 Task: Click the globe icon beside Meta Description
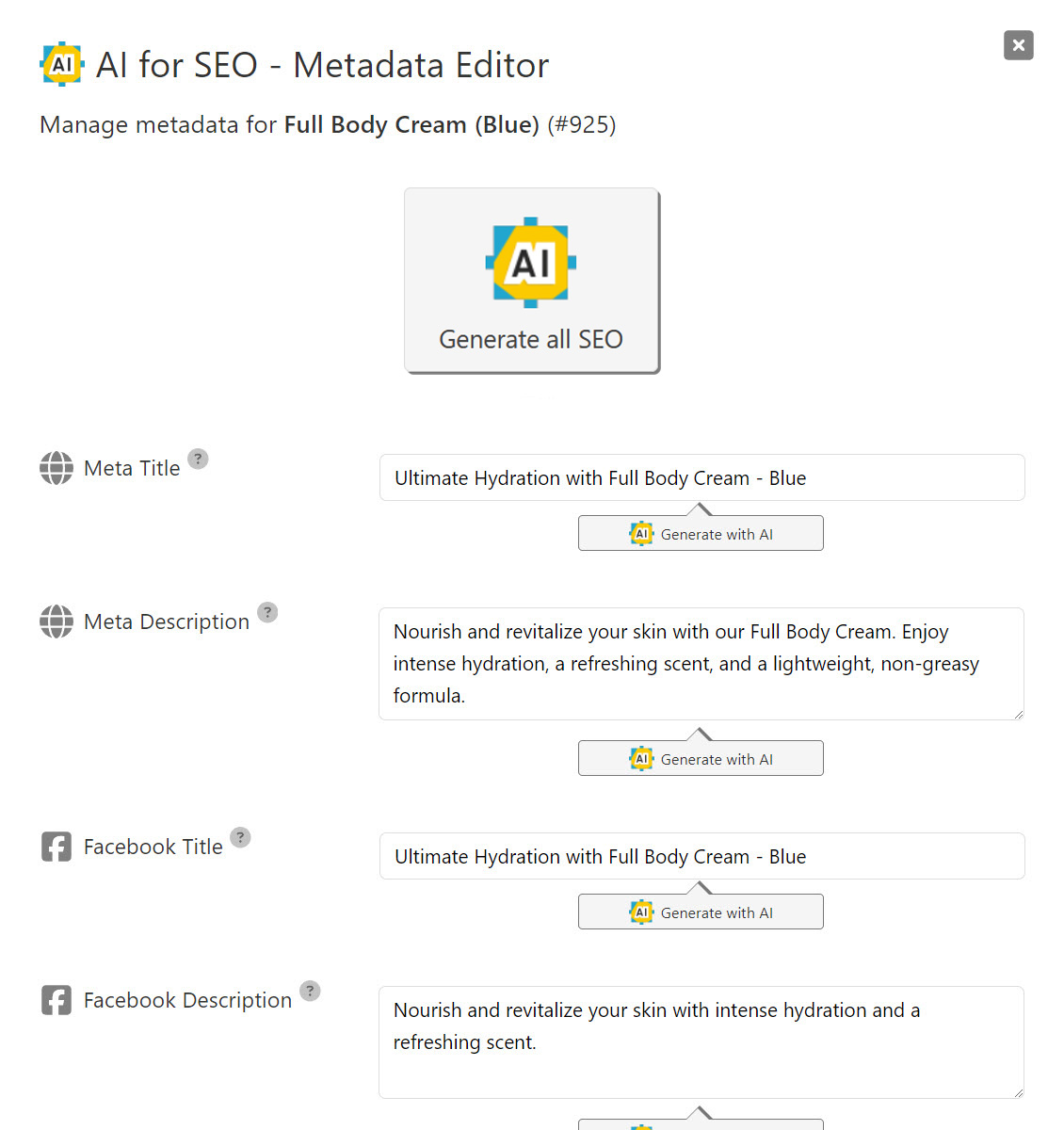56,621
